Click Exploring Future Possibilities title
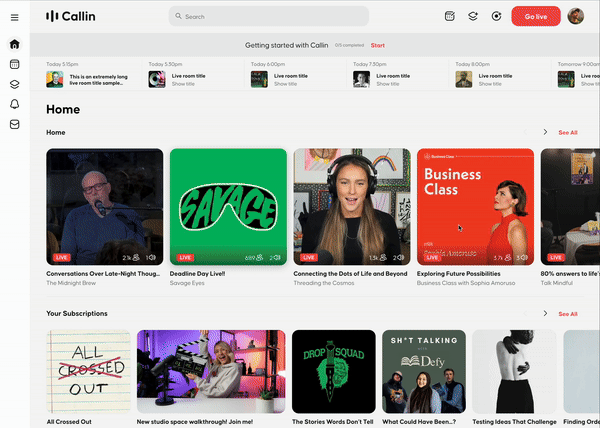 point(458,274)
